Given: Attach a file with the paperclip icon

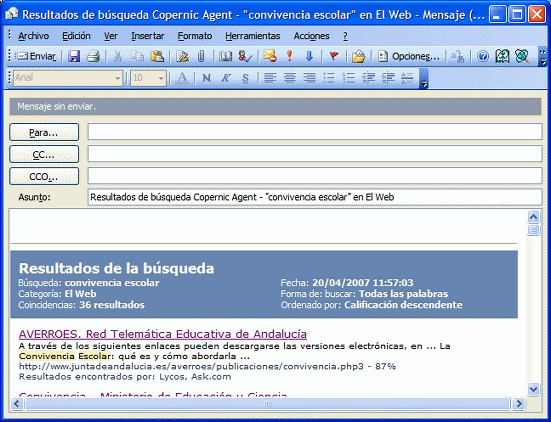Looking at the screenshot, I should click(201, 56).
